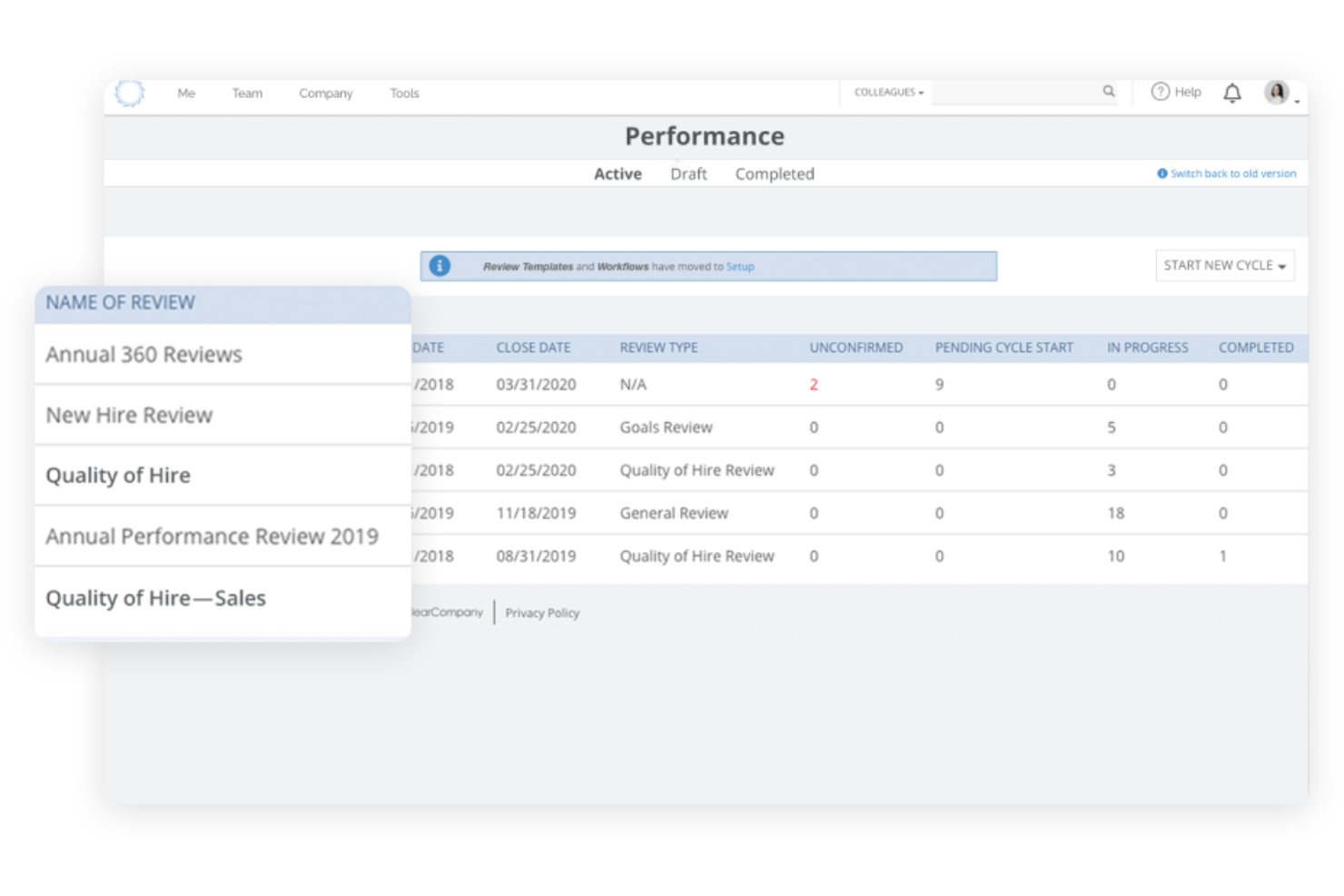The image size is (1344, 896).
Task: Open the Start New Cycle dropdown
Action: pos(1225,265)
